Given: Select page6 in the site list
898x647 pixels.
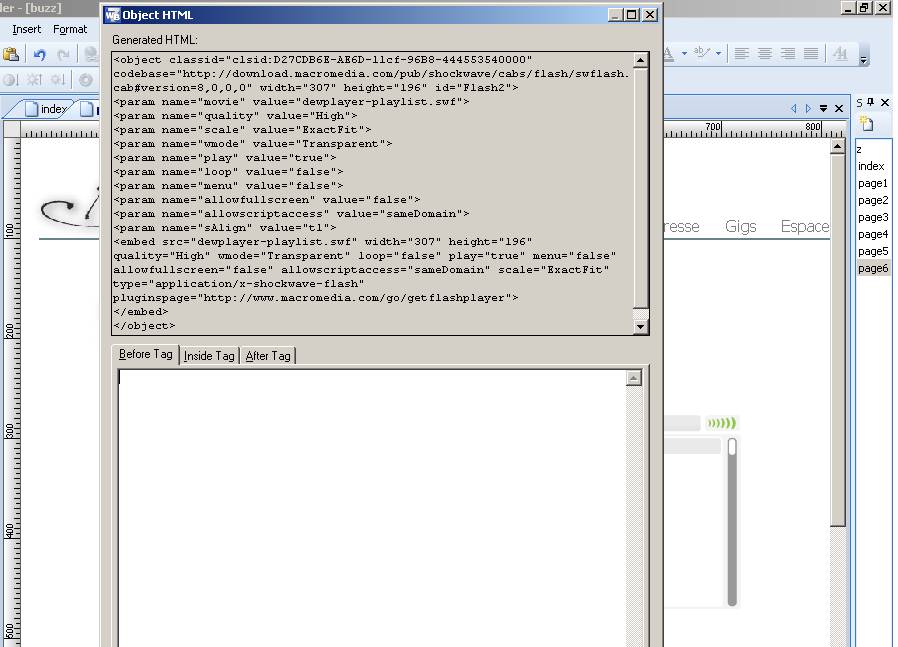Looking at the screenshot, I should tap(873, 268).
